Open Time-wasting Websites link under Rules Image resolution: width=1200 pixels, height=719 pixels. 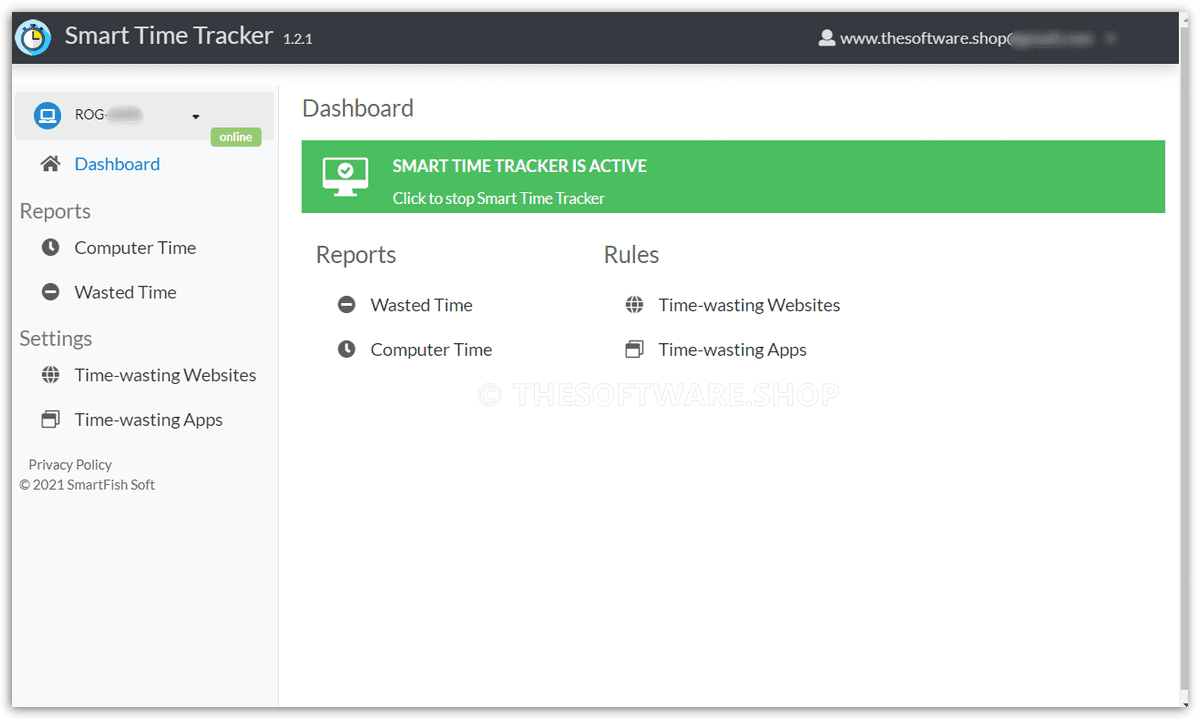pos(749,305)
